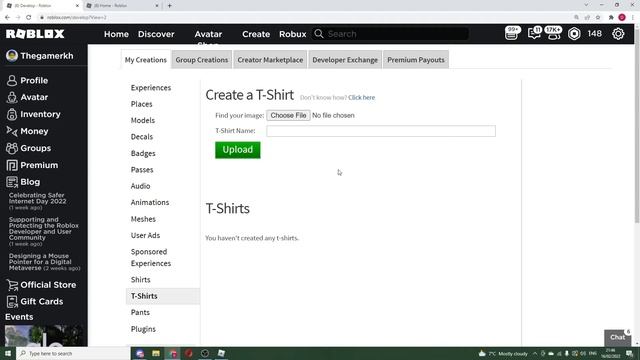Screen dimensions: 640x360
Task: Open the Chat button
Action: pos(618,338)
